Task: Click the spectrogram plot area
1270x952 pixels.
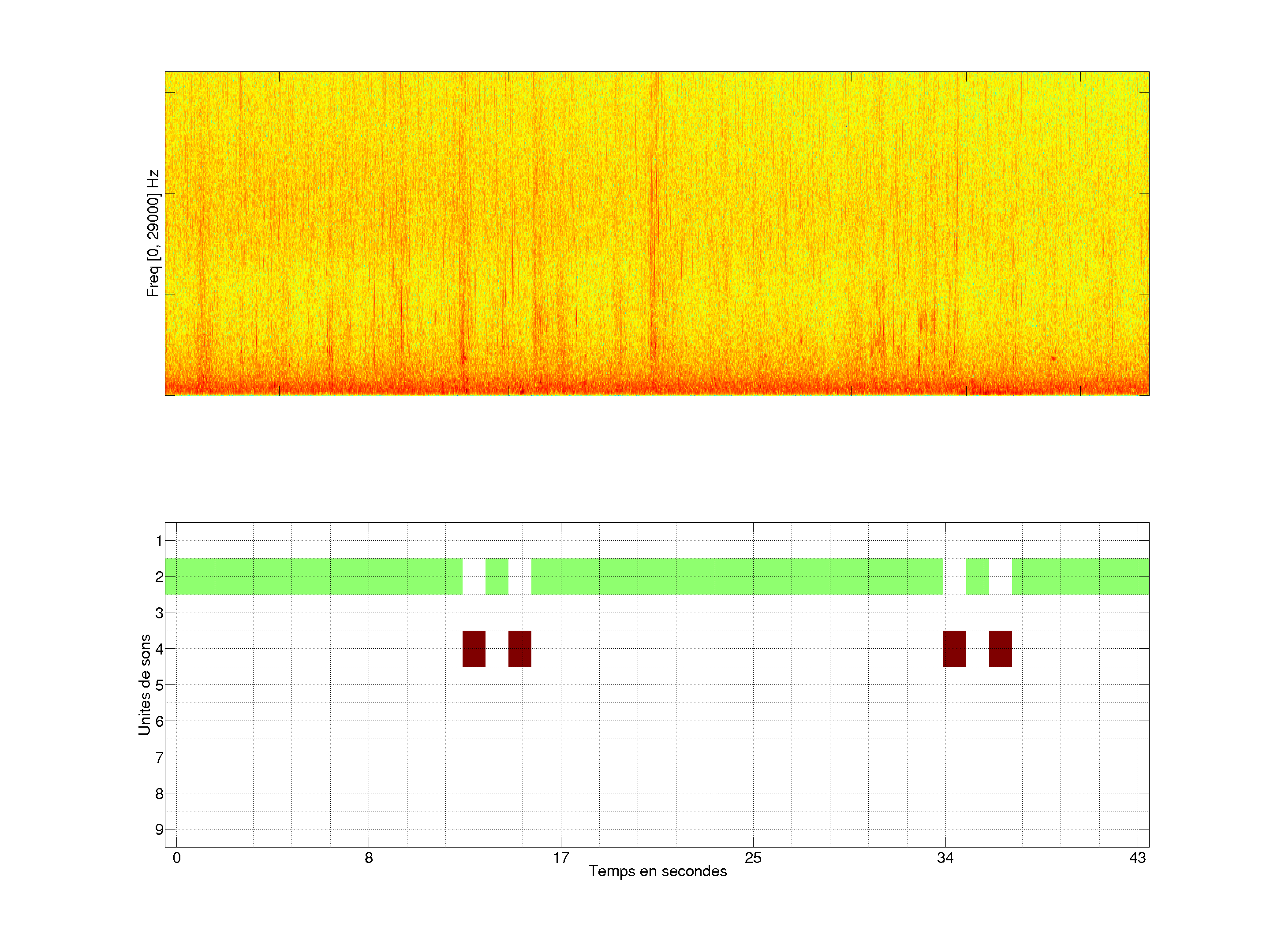Action: (657, 234)
